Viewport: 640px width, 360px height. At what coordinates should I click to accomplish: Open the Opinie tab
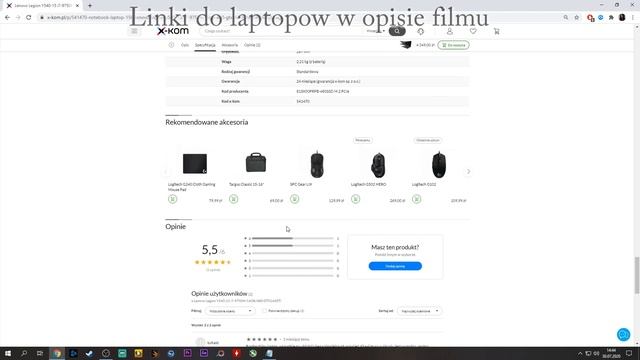252,45
